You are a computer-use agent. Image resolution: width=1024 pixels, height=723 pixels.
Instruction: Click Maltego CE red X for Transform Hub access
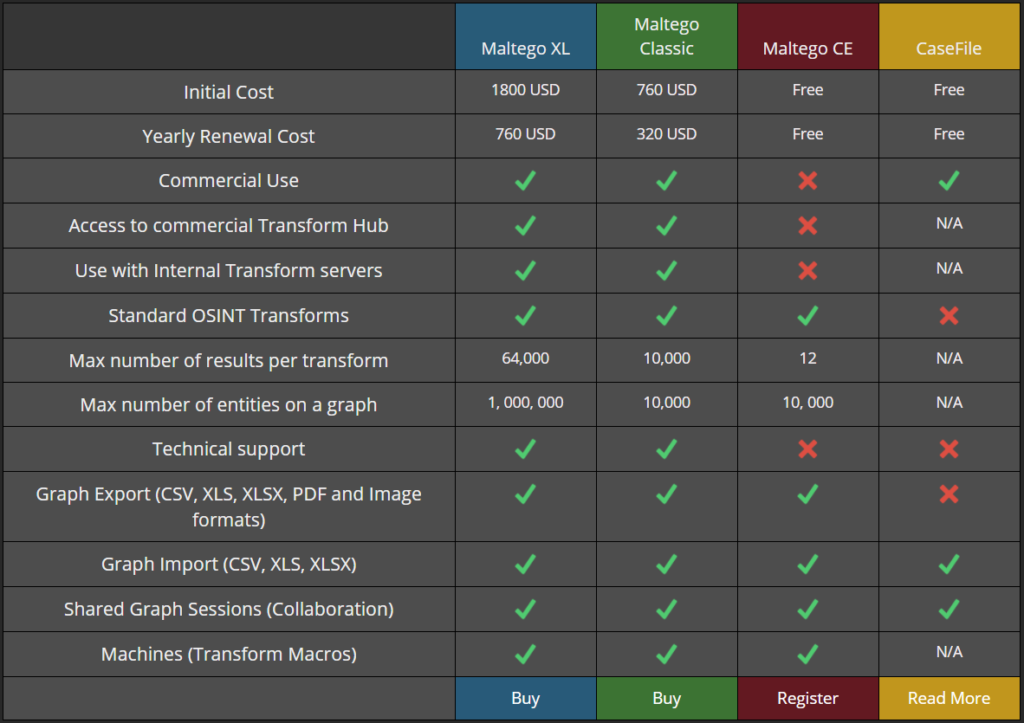(x=807, y=225)
